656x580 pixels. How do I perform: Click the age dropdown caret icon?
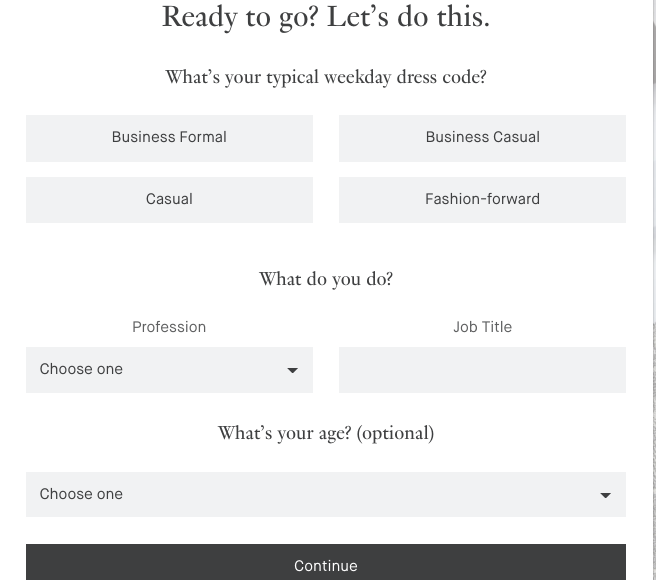pos(605,495)
